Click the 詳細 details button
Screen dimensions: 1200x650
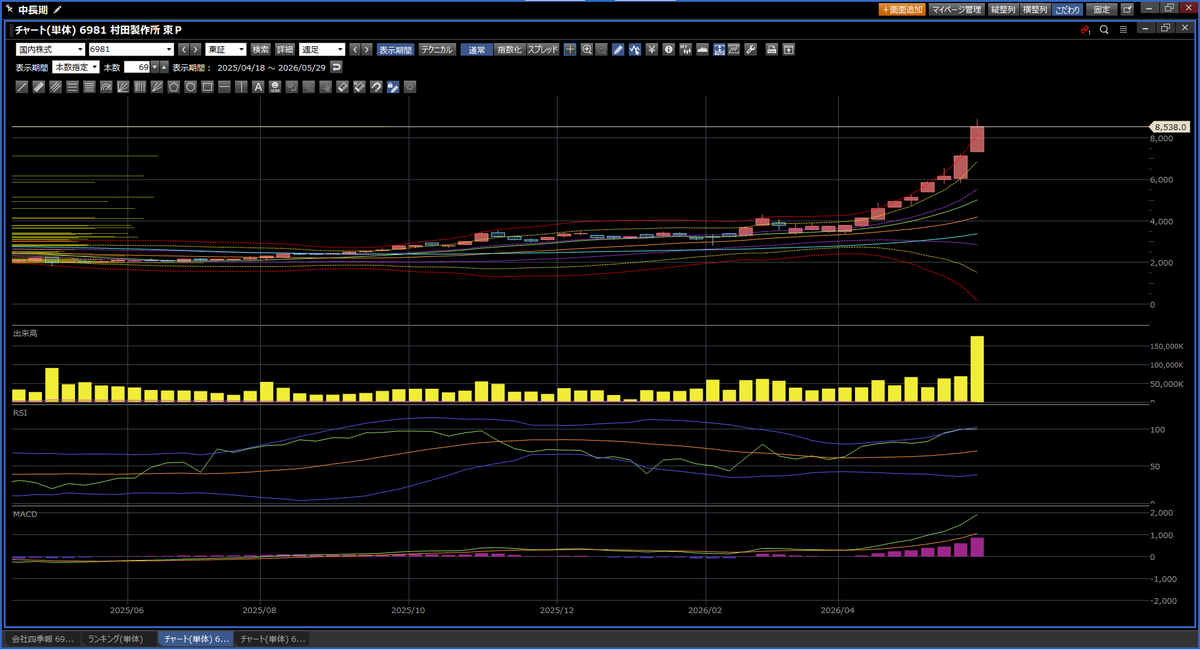point(285,49)
